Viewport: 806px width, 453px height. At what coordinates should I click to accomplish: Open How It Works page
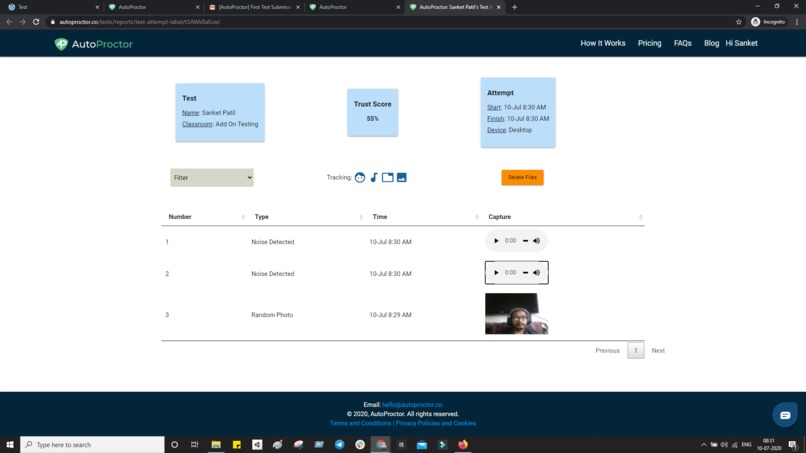coord(603,43)
